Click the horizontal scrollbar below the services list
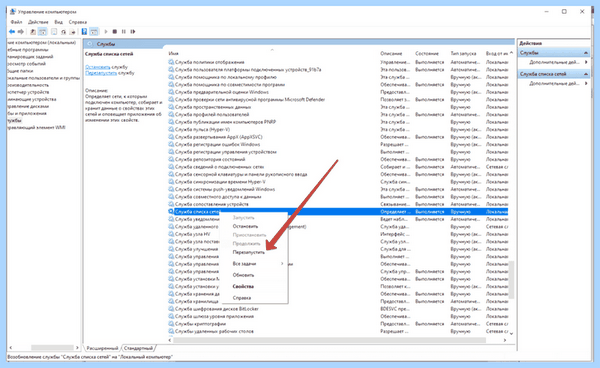Viewport: 600px width, 368px height. tap(329, 340)
